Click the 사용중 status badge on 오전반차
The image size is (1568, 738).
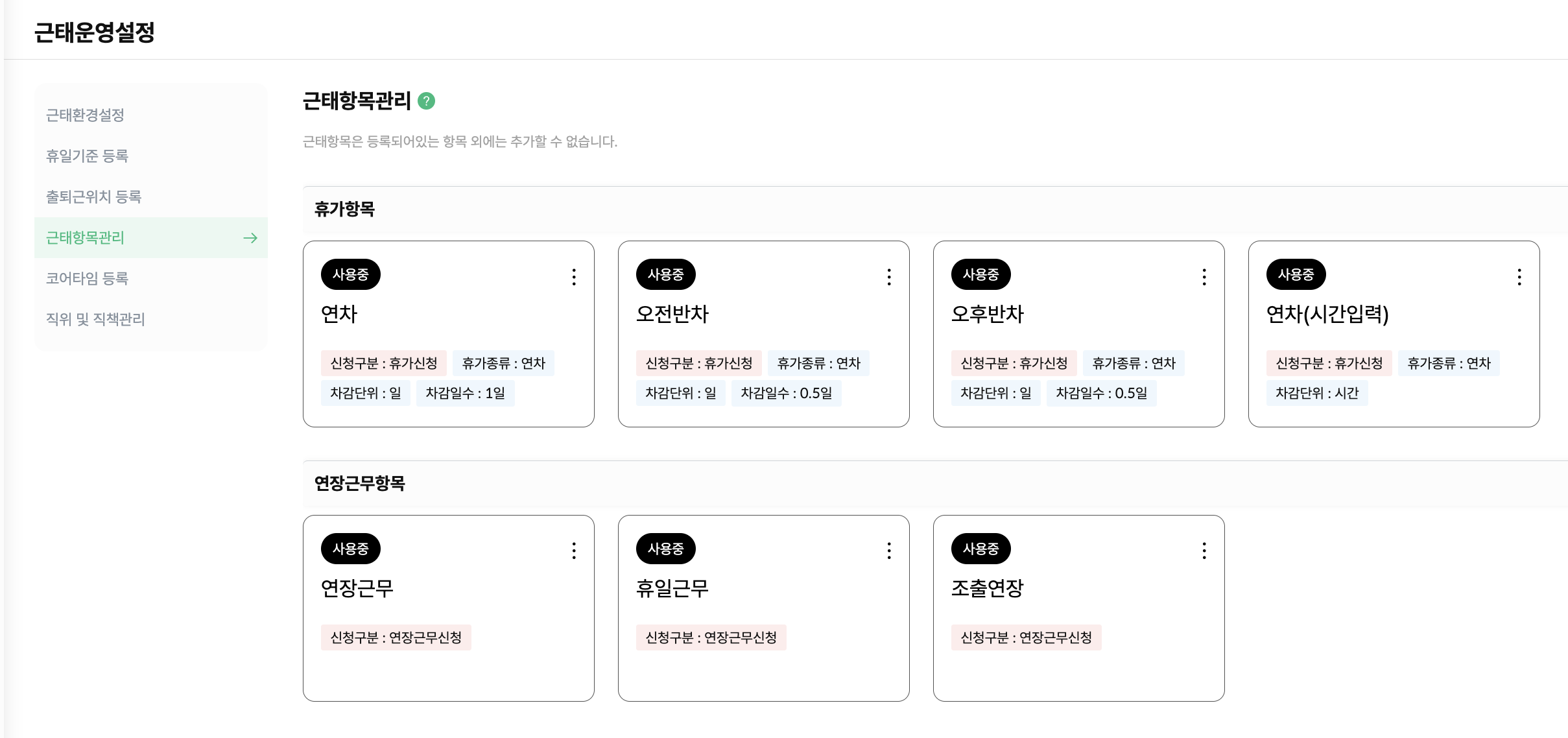click(665, 275)
